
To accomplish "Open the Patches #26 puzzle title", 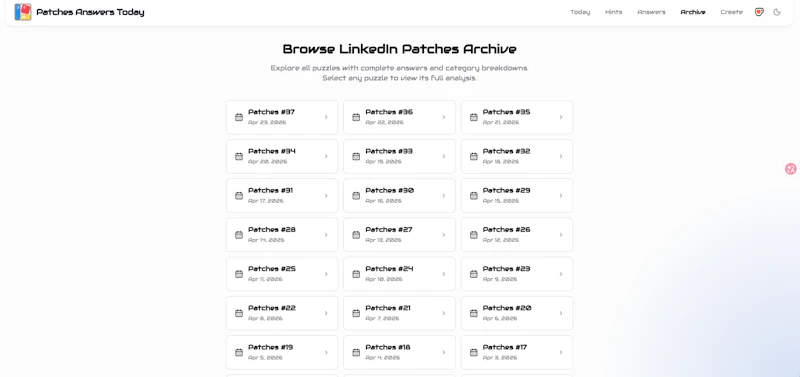I will point(507,230).
